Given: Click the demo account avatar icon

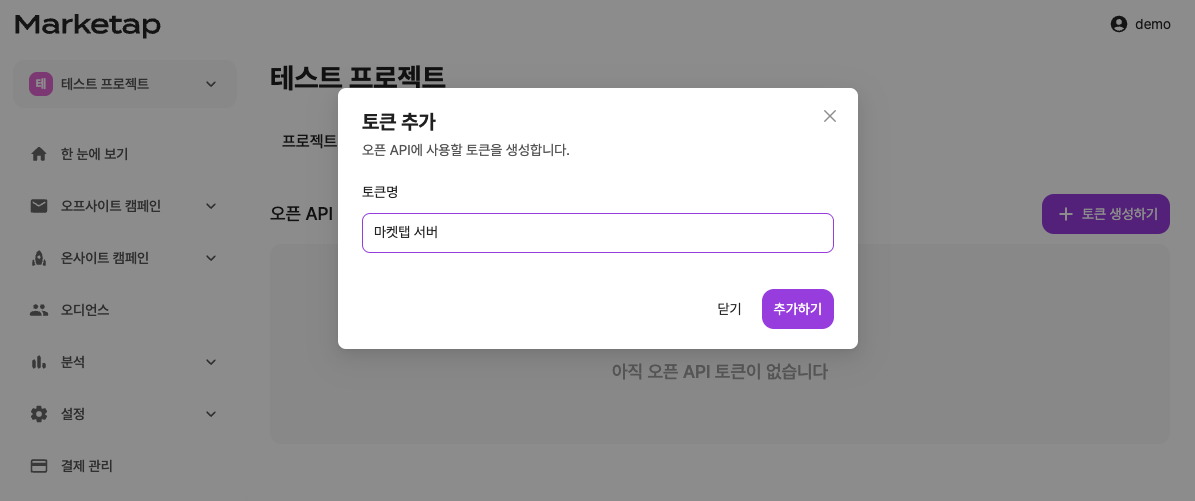Looking at the screenshot, I should 1119,24.
